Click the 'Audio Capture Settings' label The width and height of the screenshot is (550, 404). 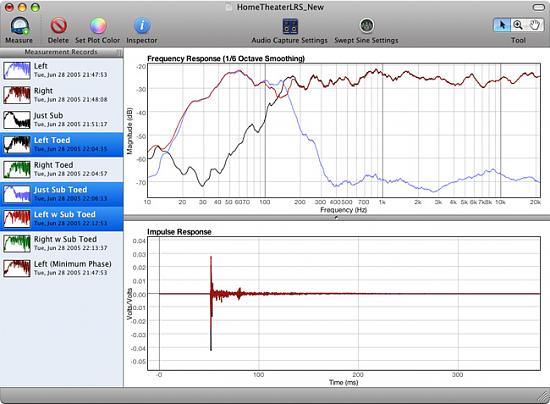289,40
